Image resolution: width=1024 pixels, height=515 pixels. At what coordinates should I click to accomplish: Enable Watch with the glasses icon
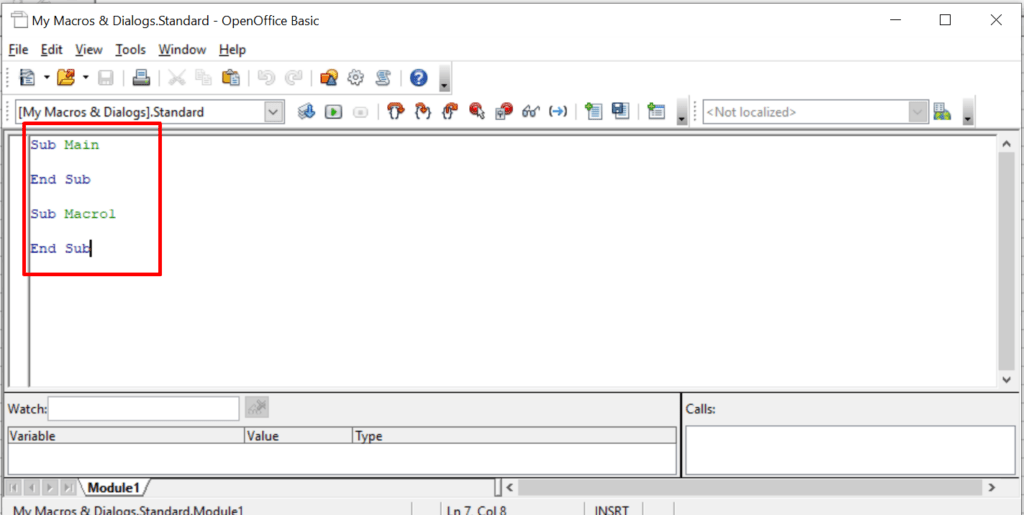tap(530, 112)
